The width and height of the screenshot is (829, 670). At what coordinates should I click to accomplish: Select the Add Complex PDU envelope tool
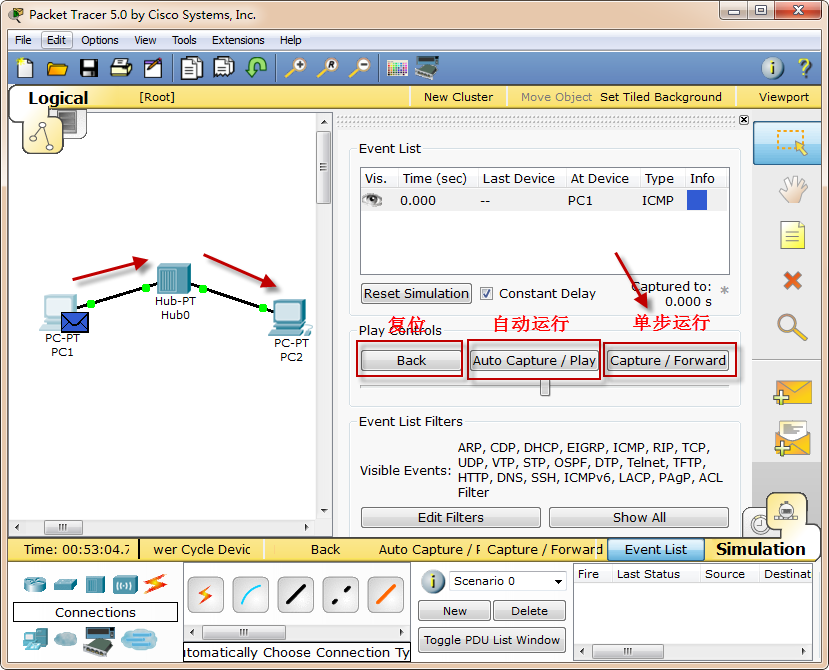click(x=791, y=438)
